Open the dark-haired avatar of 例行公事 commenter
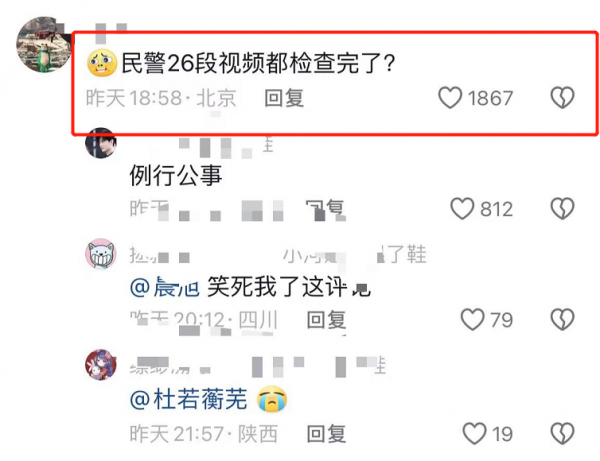This screenshot has width=600, height=461. click(x=101, y=143)
